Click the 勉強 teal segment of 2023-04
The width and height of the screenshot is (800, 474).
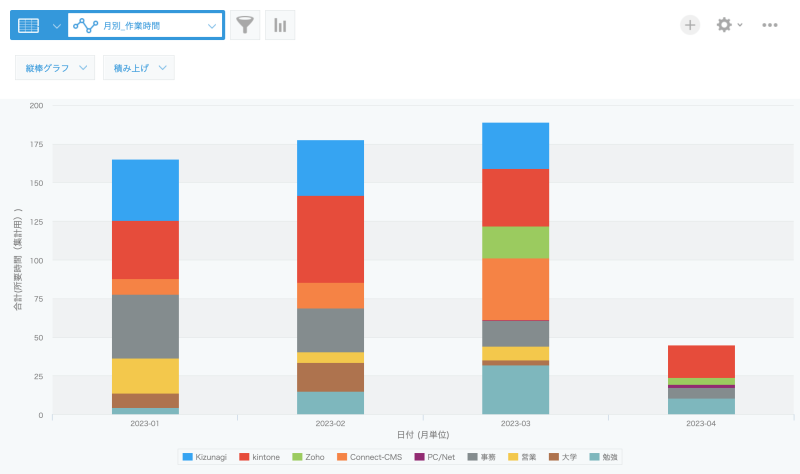click(x=702, y=407)
